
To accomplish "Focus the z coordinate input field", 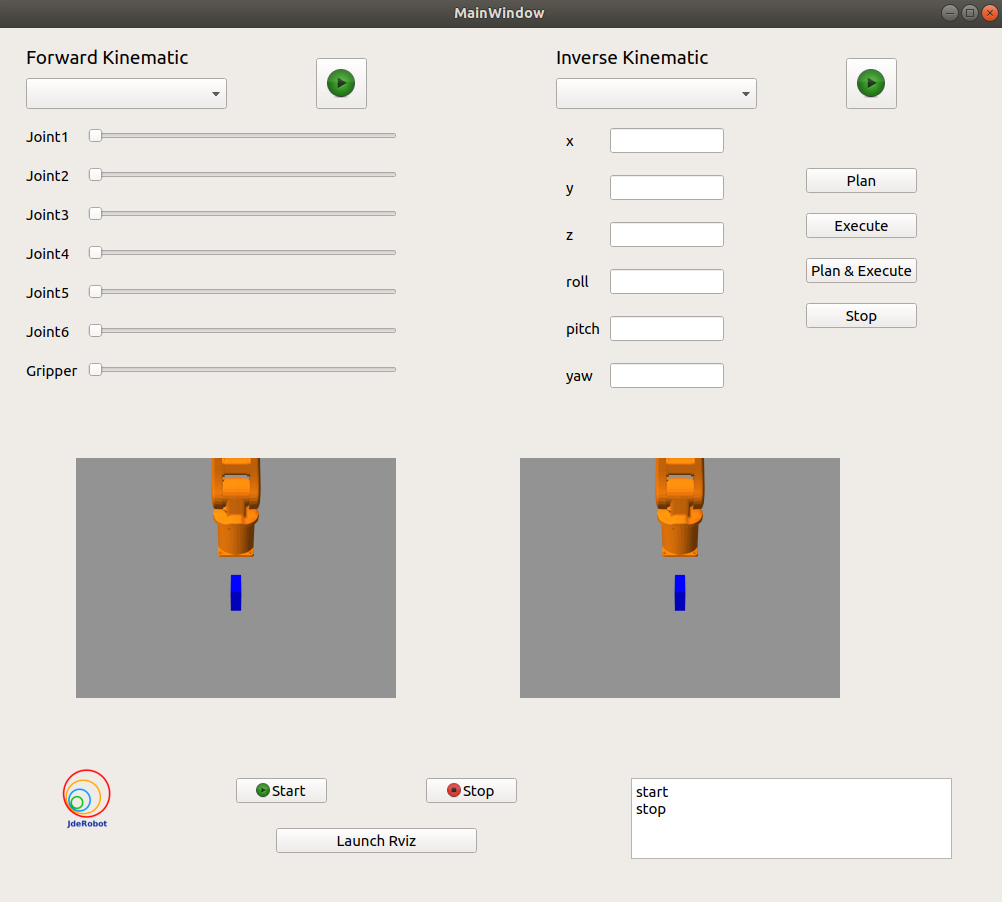I will (667, 234).
